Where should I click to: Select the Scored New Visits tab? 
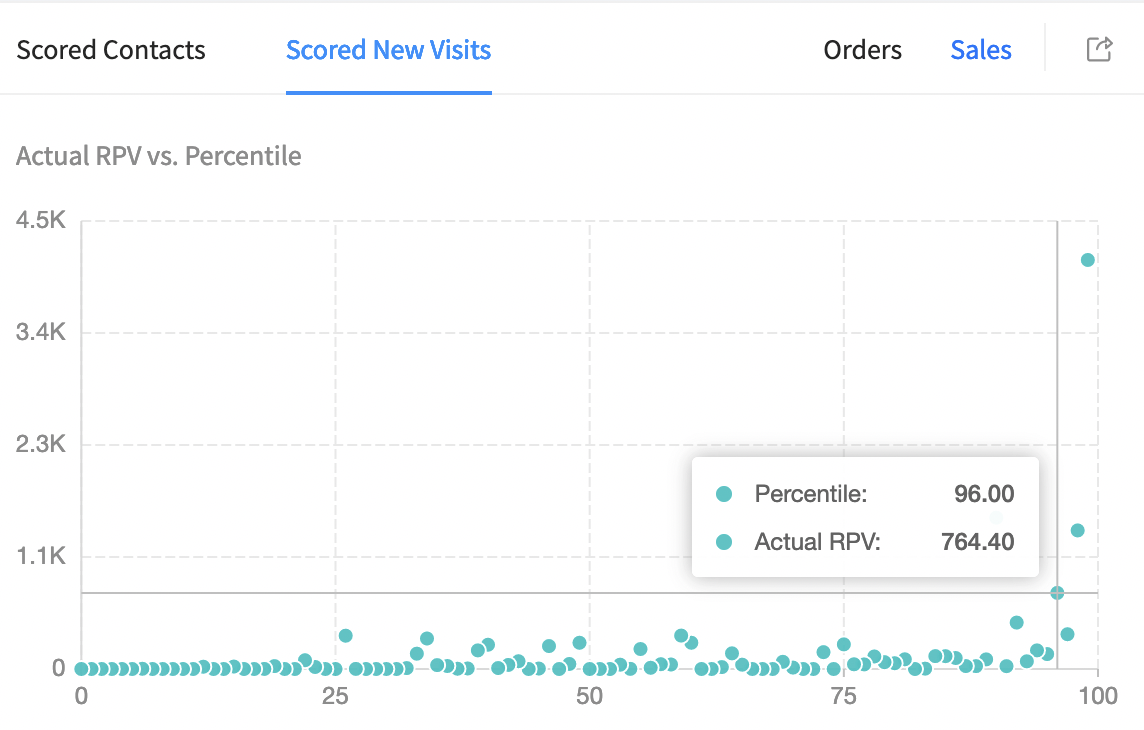pyautogui.click(x=388, y=50)
